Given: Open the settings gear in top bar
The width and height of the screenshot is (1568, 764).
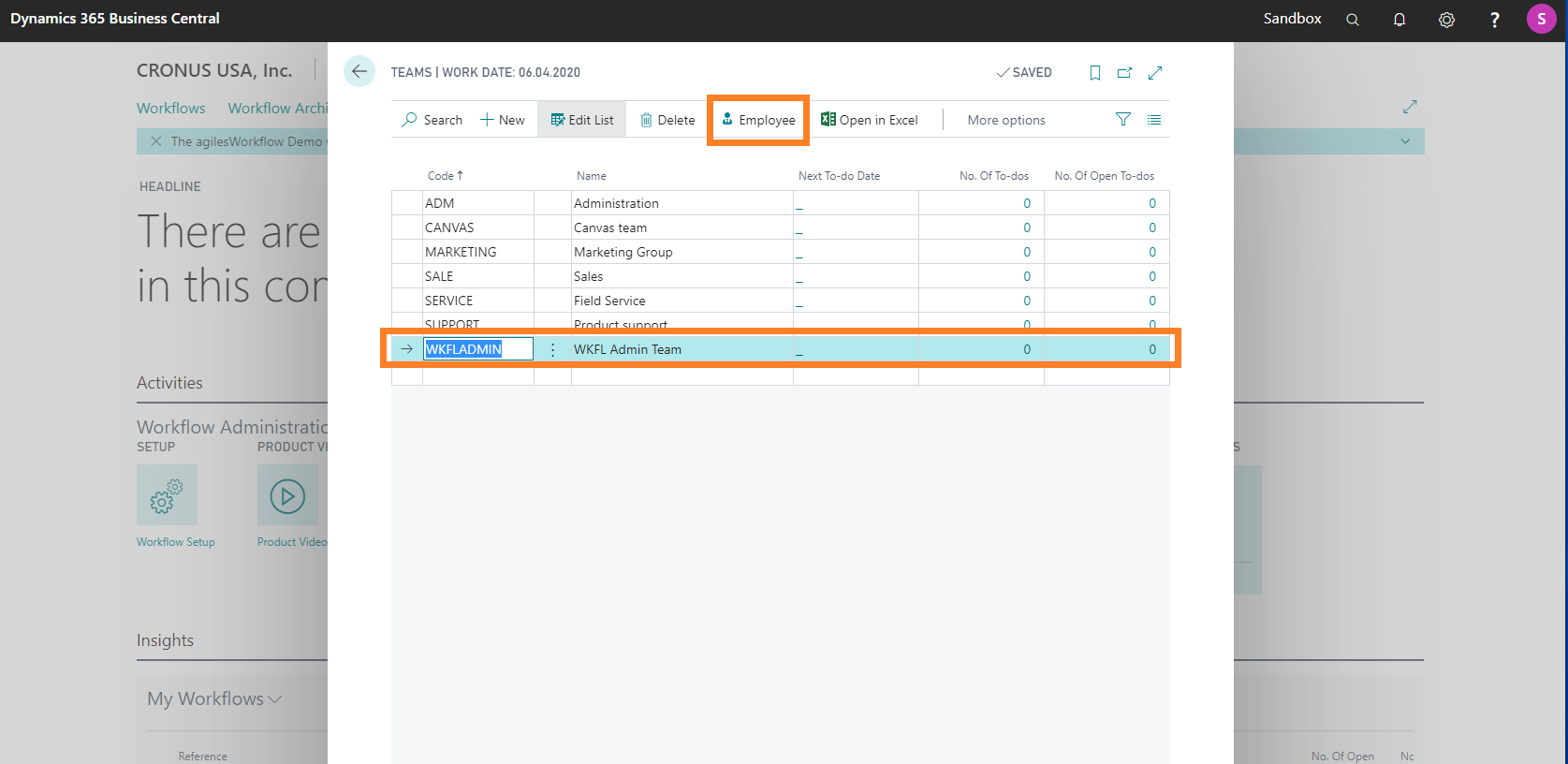Looking at the screenshot, I should (1446, 20).
